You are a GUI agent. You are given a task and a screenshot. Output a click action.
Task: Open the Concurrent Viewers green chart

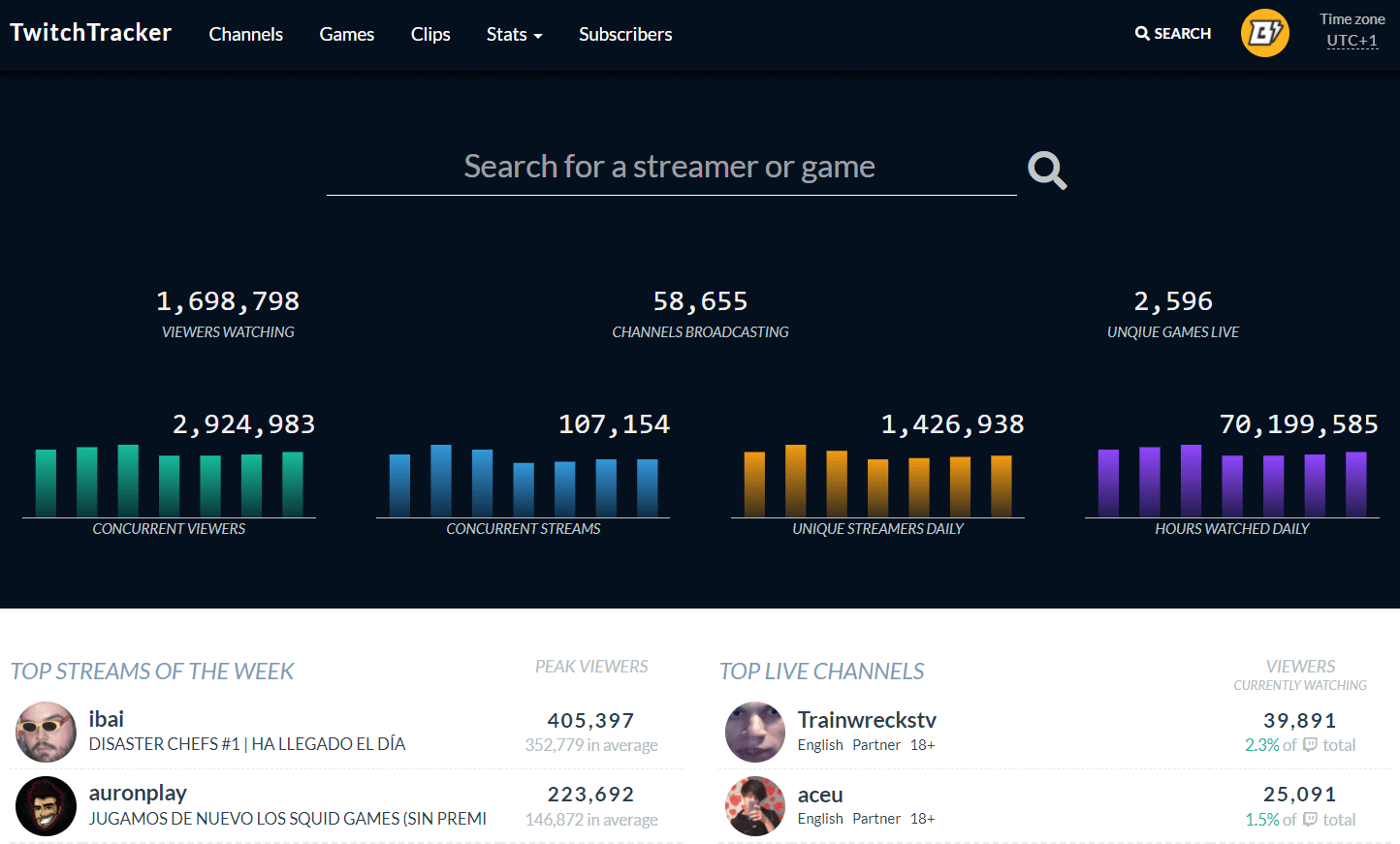pyautogui.click(x=169, y=481)
